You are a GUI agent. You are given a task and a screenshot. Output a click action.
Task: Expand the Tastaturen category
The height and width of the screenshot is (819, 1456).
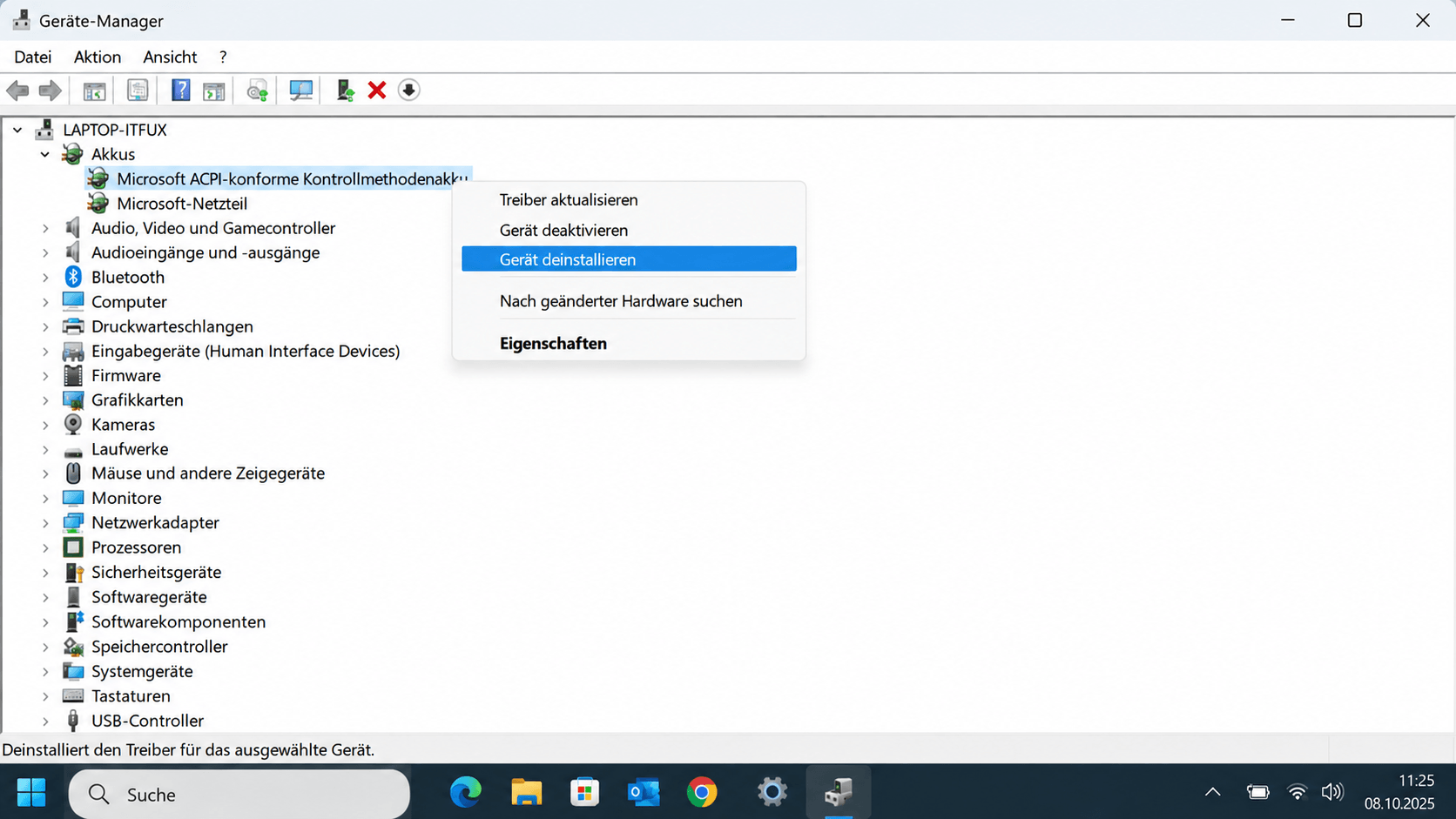45,696
